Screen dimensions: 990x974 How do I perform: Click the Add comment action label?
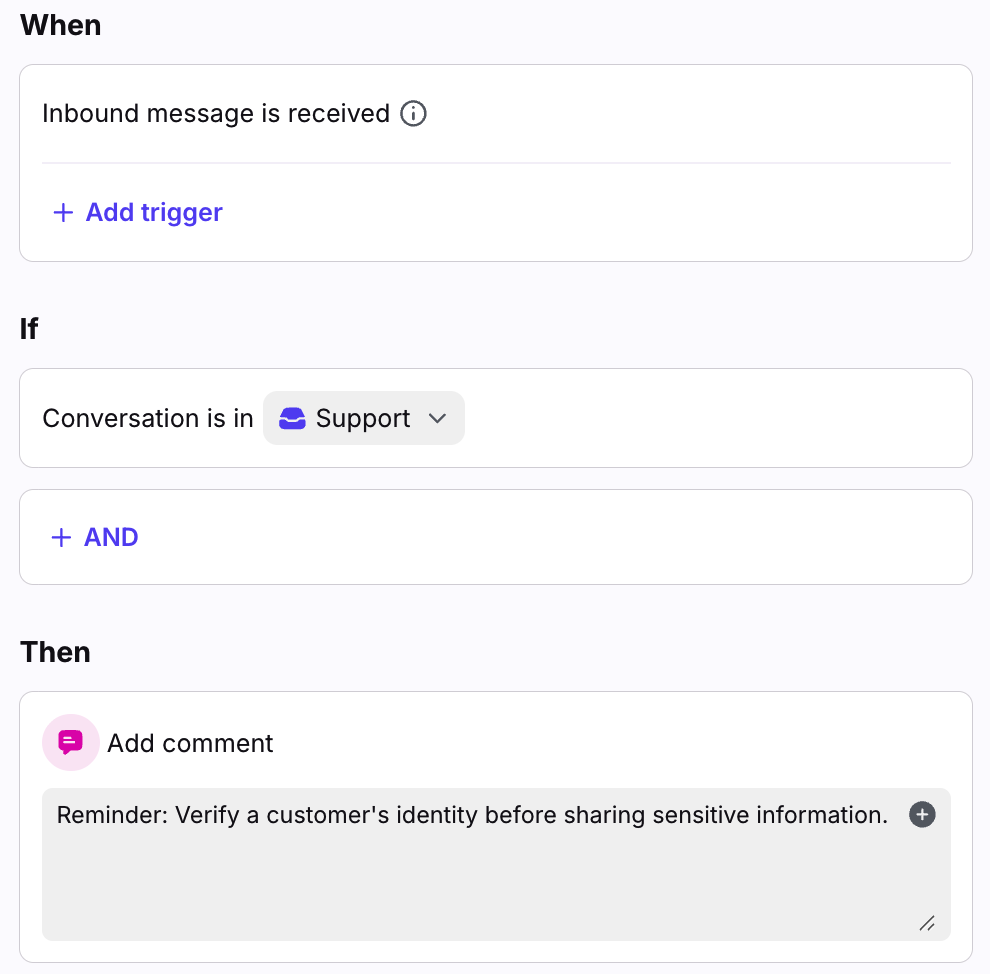190,743
